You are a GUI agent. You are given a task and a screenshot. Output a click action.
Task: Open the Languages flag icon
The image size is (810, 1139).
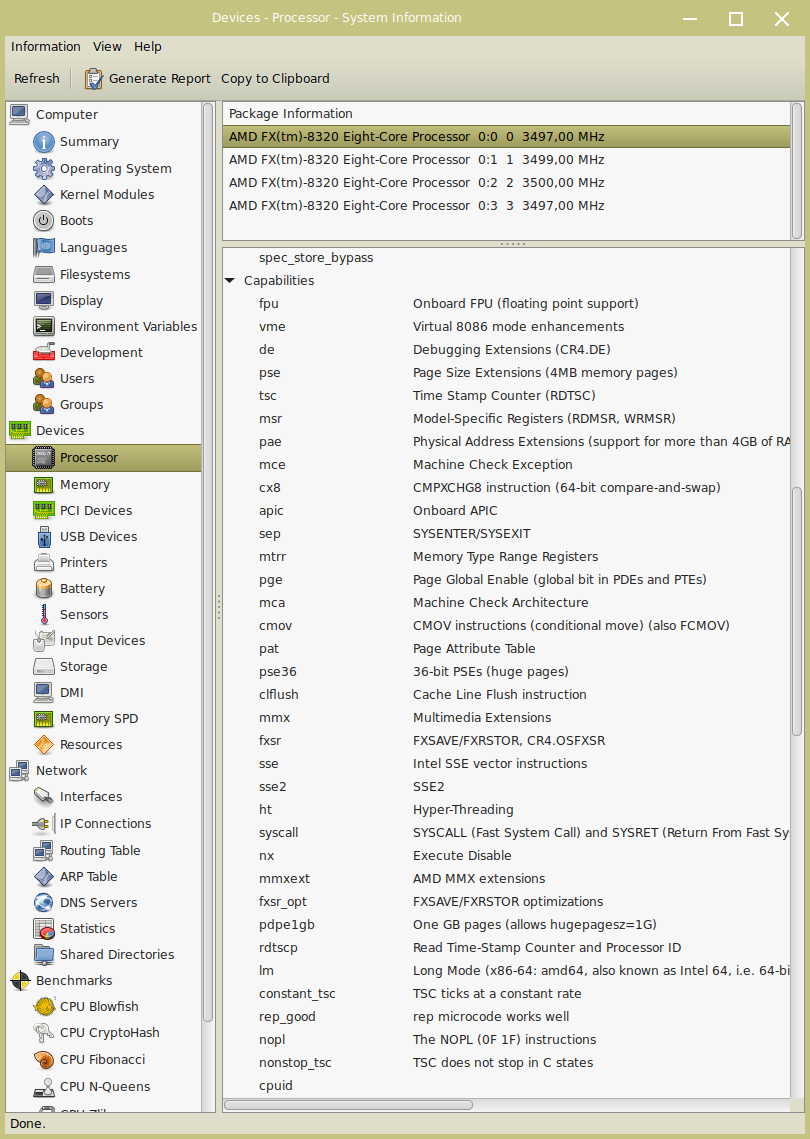(44, 248)
